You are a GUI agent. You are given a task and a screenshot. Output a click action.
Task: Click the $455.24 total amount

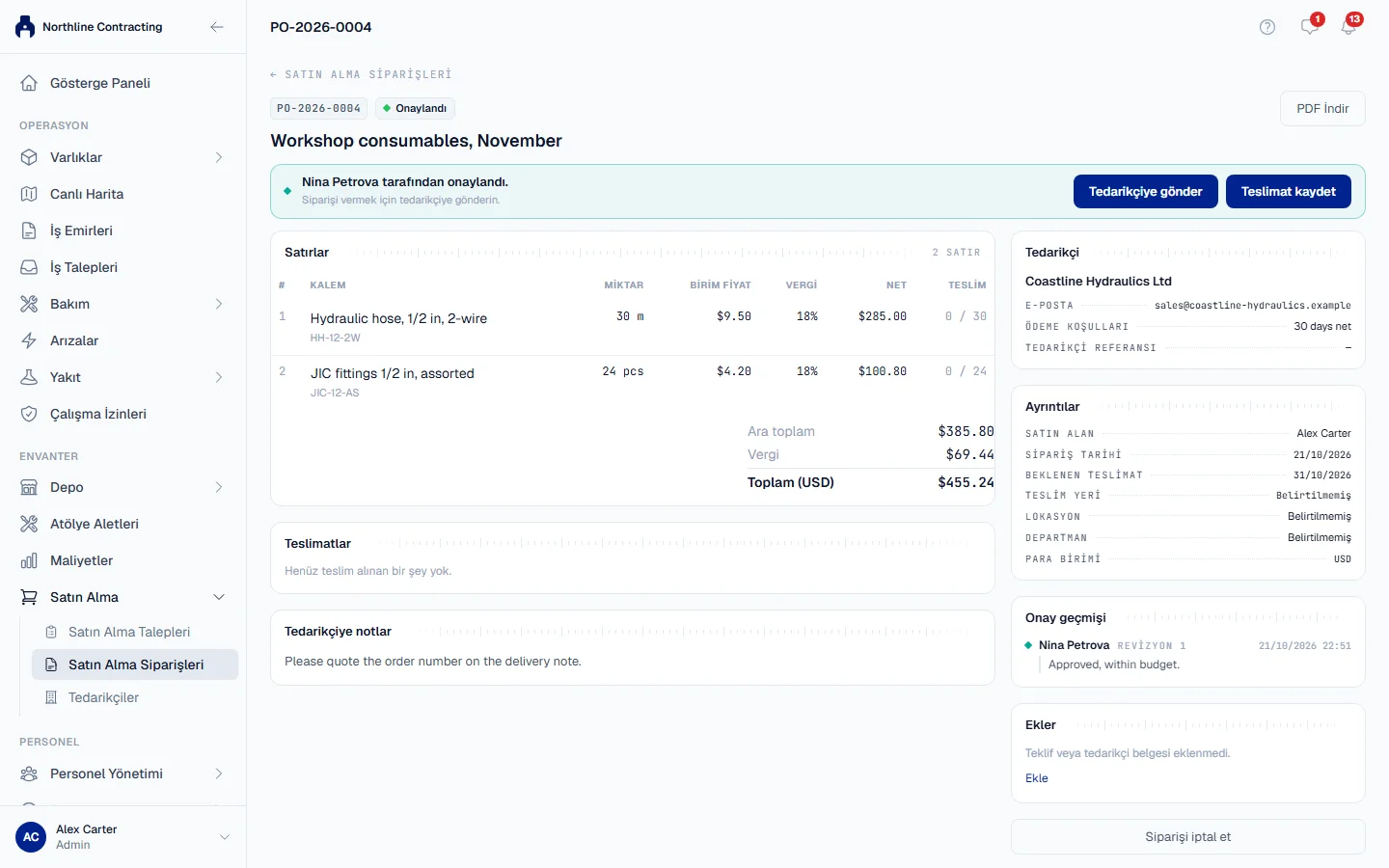click(966, 482)
